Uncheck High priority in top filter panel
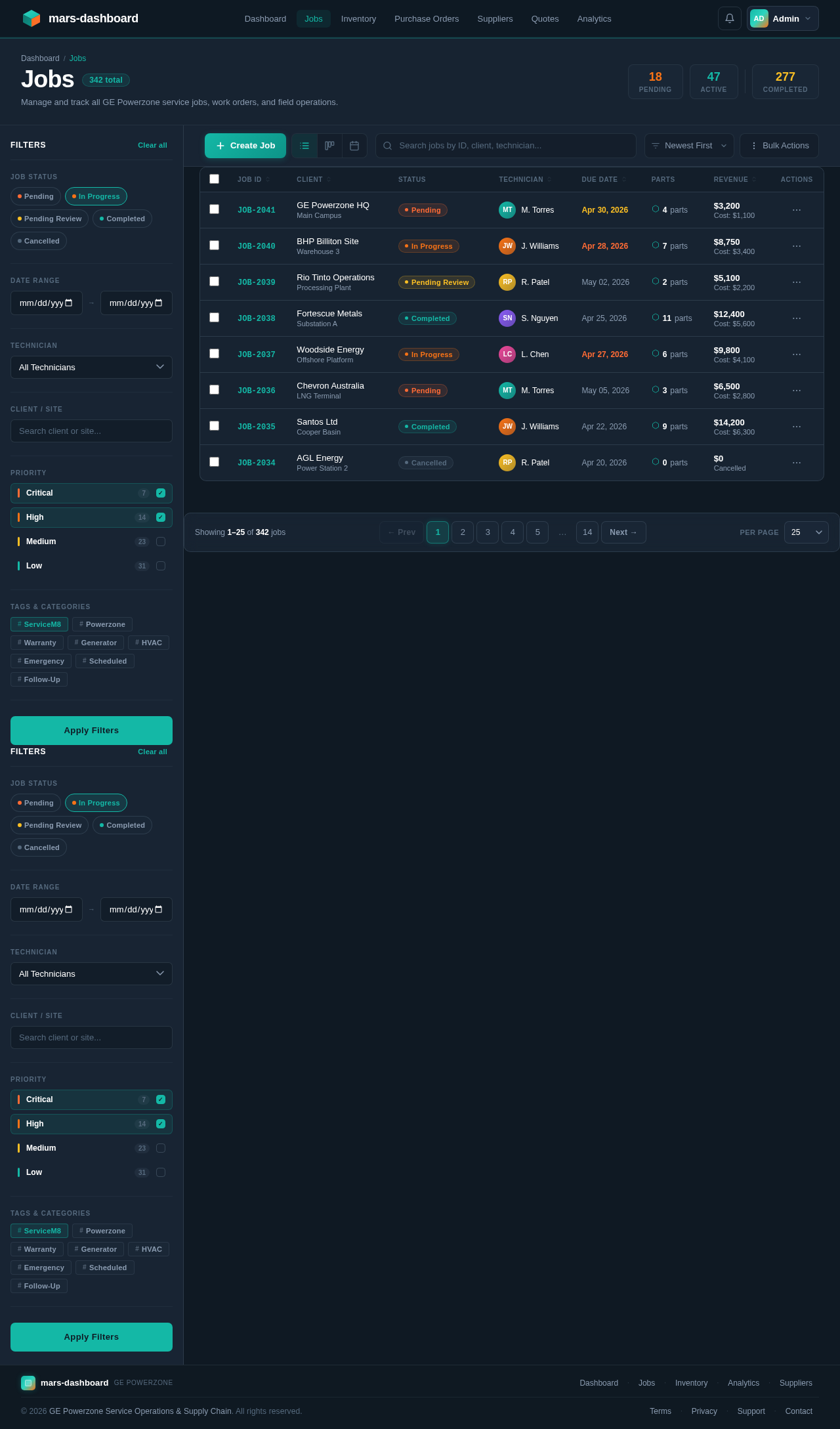Screen dimensions: 840x1429 coord(161,517)
